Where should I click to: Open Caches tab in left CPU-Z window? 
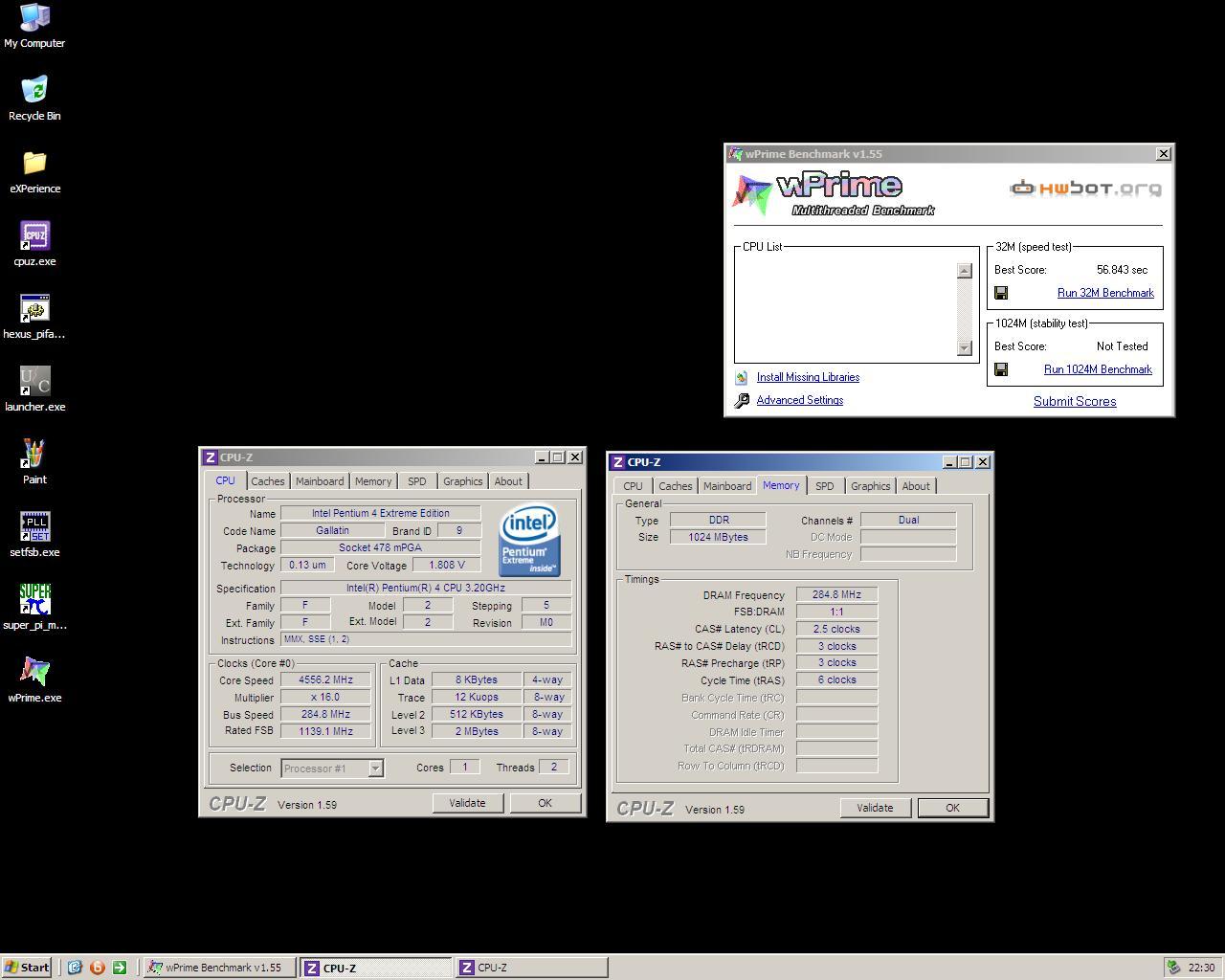tap(268, 481)
